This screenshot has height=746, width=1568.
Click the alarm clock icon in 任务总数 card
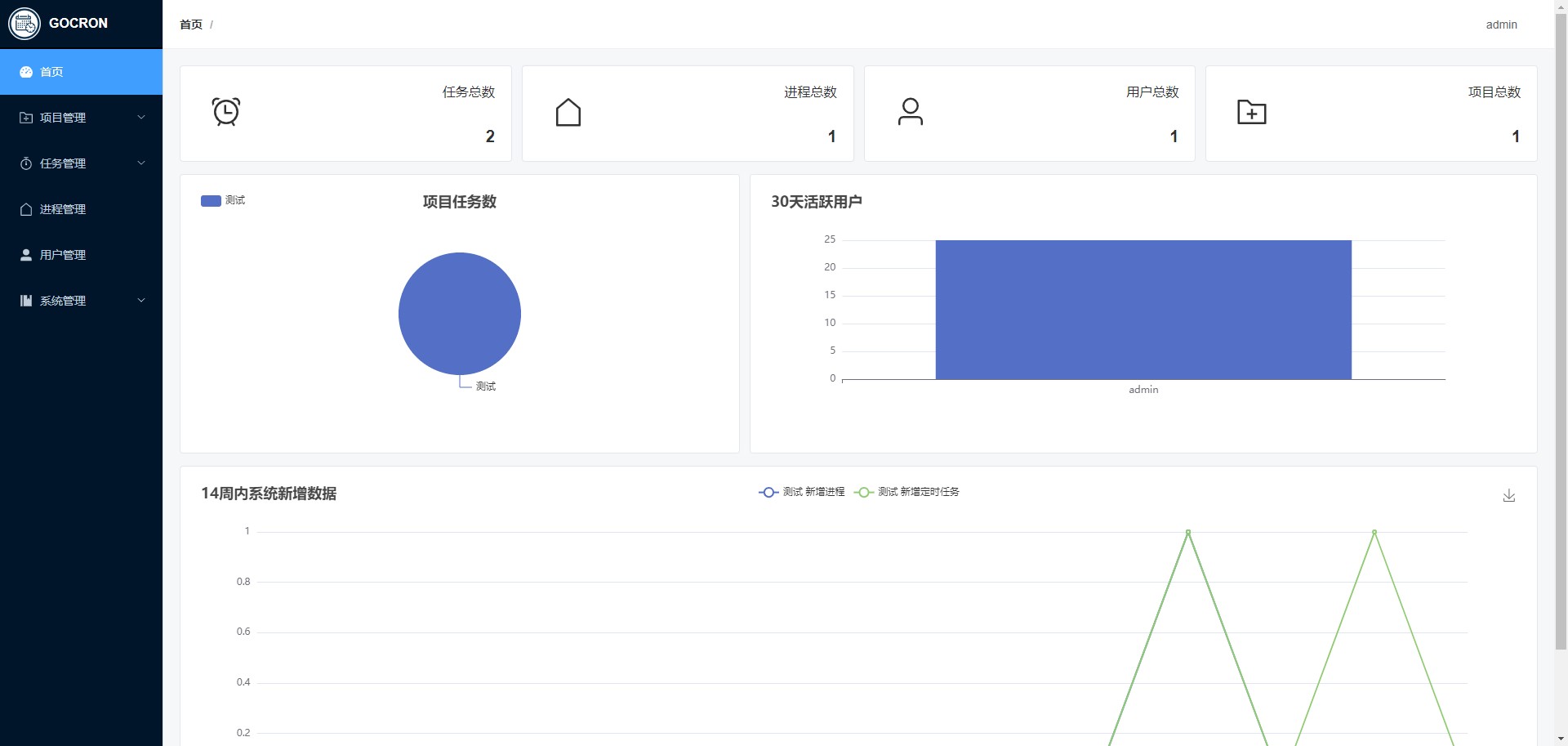pos(226,112)
